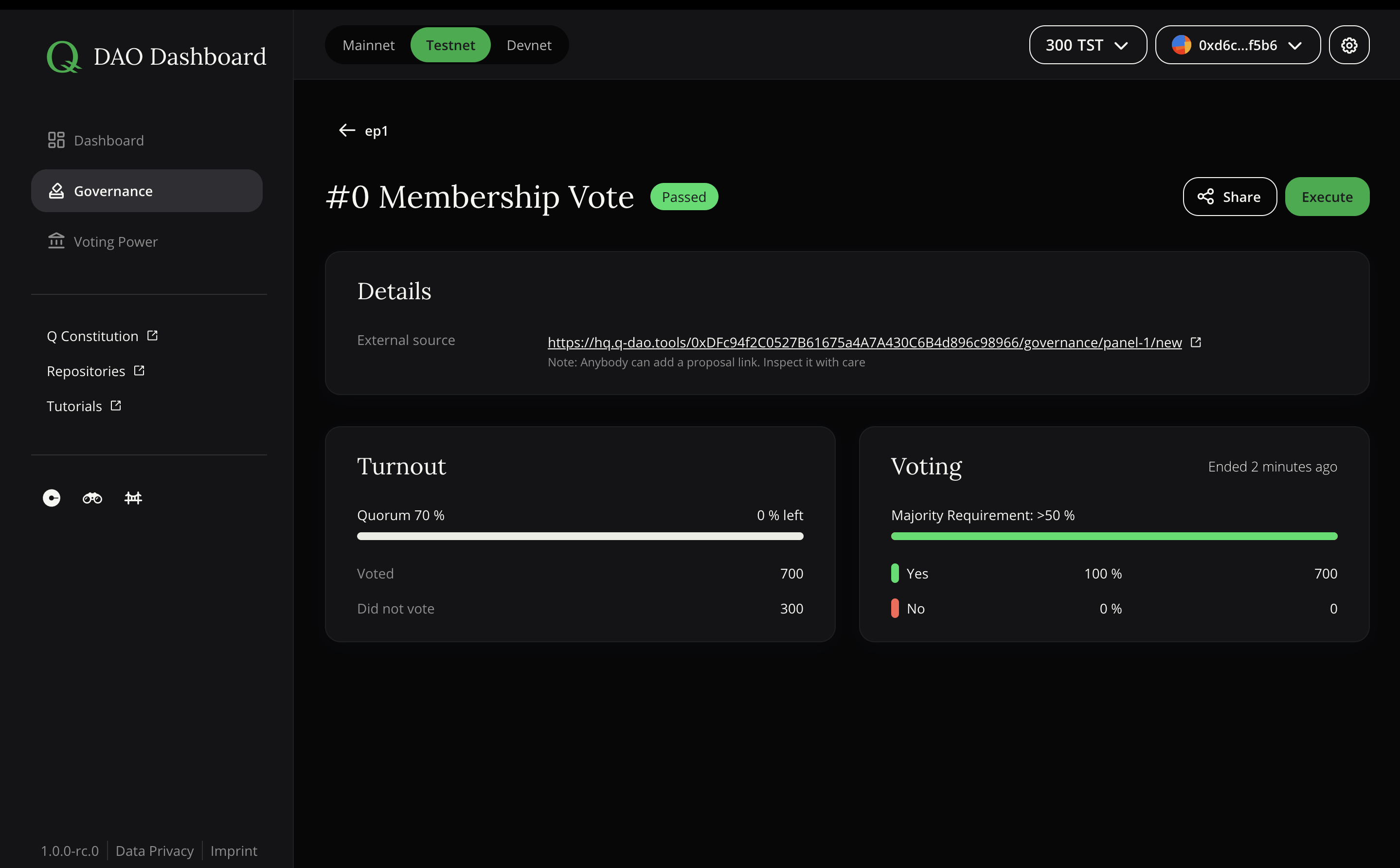This screenshot has height=868, width=1400.
Task: Click the Governance sidebar icon
Action: (x=56, y=190)
